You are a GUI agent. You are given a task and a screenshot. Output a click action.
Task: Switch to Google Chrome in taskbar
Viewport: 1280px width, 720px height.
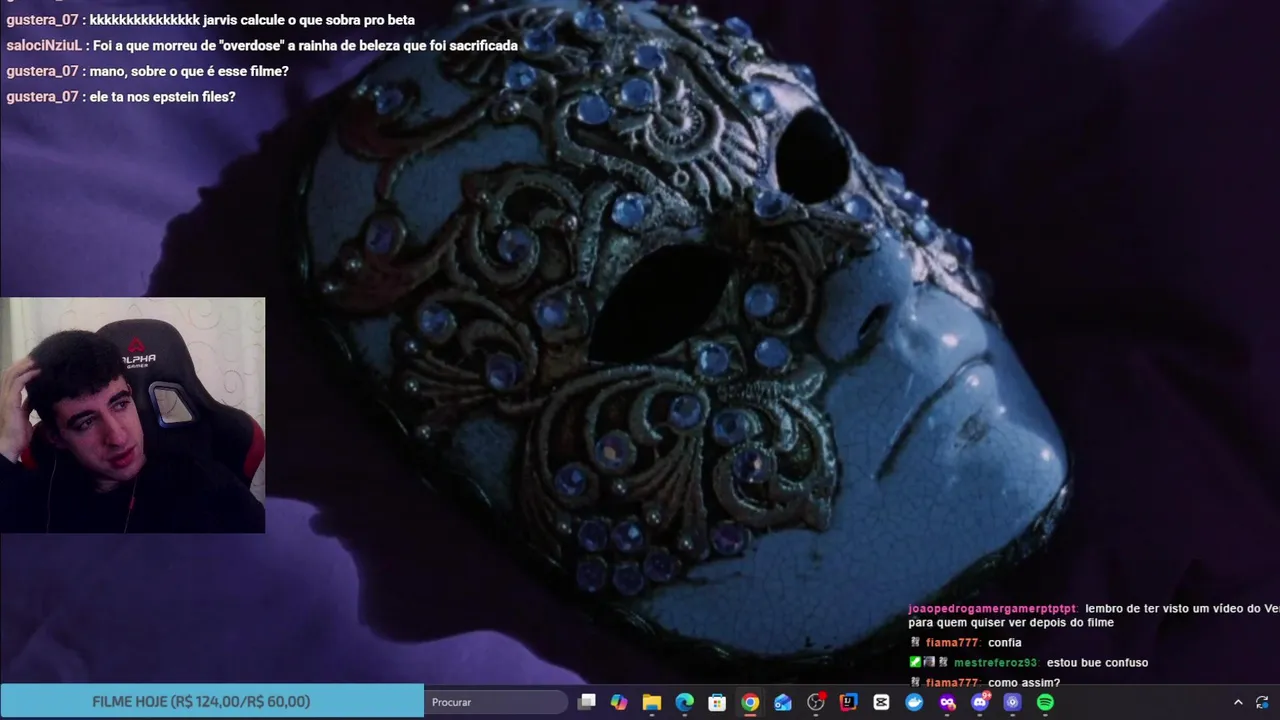click(x=750, y=702)
